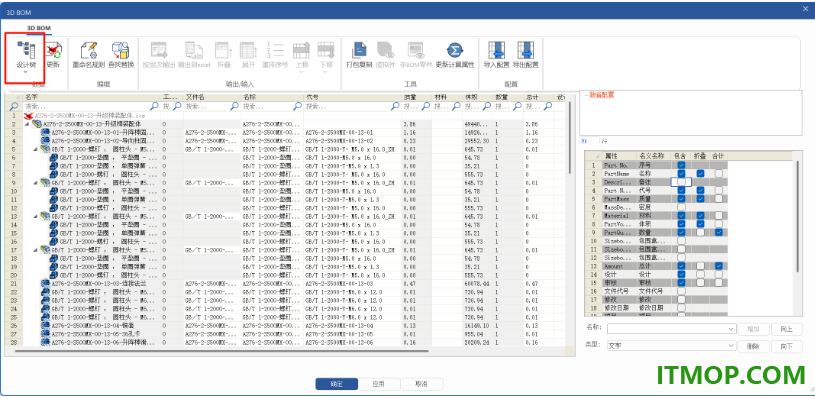Click search magnifier in 名字 column filter
The image size is (815, 398).
click(x=154, y=106)
